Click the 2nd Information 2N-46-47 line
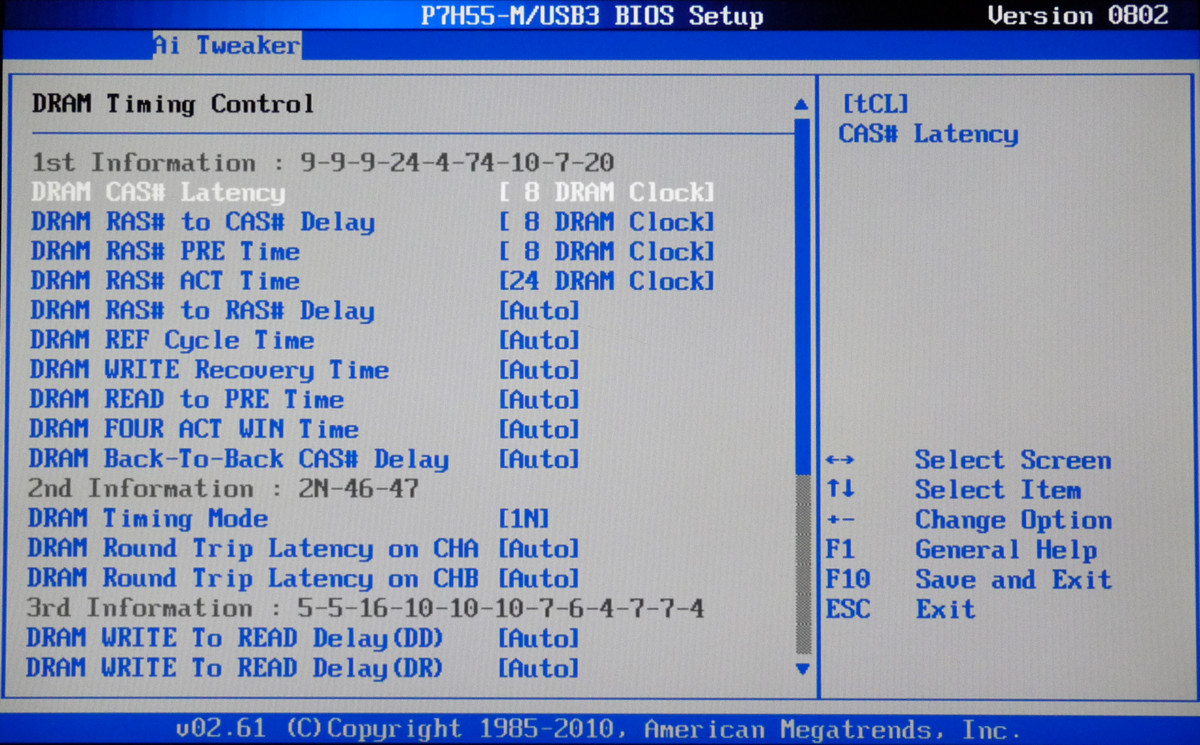The height and width of the screenshot is (745, 1200). click(224, 489)
